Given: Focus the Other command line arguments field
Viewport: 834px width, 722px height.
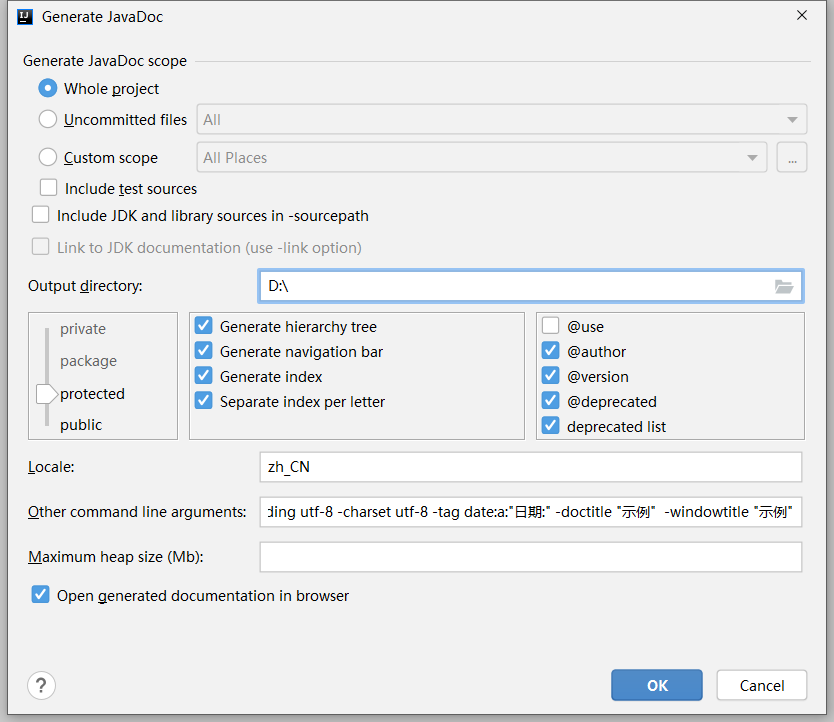Looking at the screenshot, I should [x=531, y=512].
